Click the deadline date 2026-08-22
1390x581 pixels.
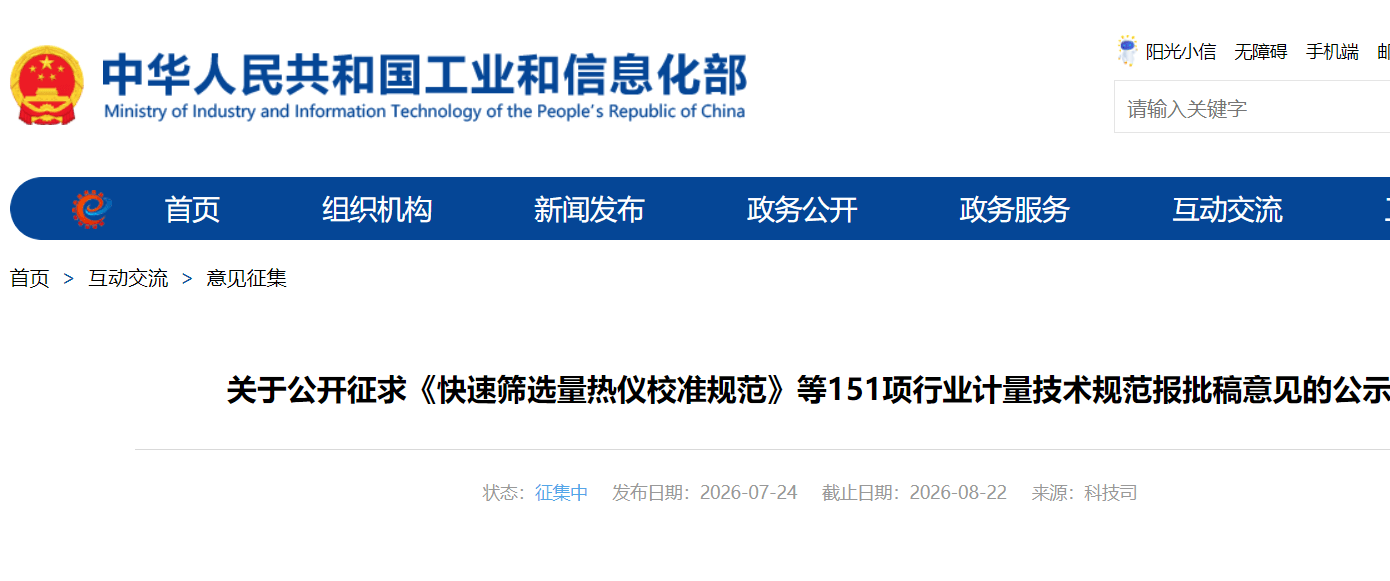click(958, 493)
